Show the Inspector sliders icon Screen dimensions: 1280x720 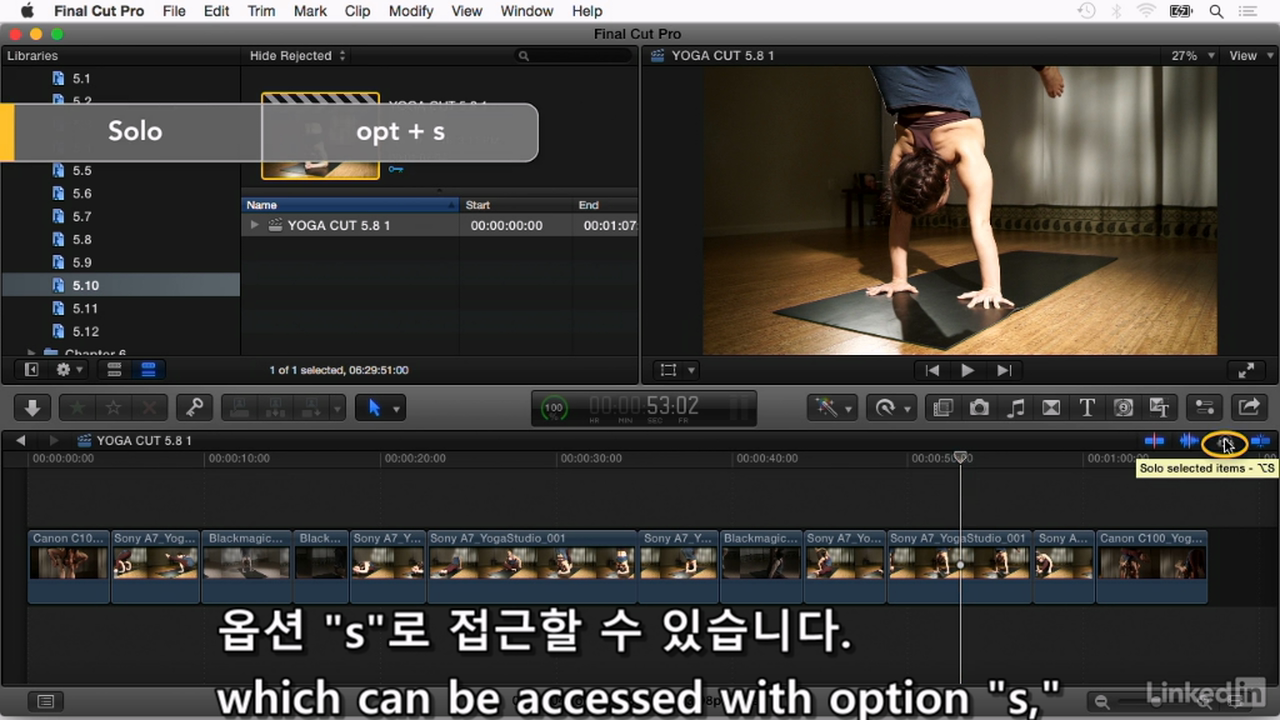click(x=1204, y=407)
